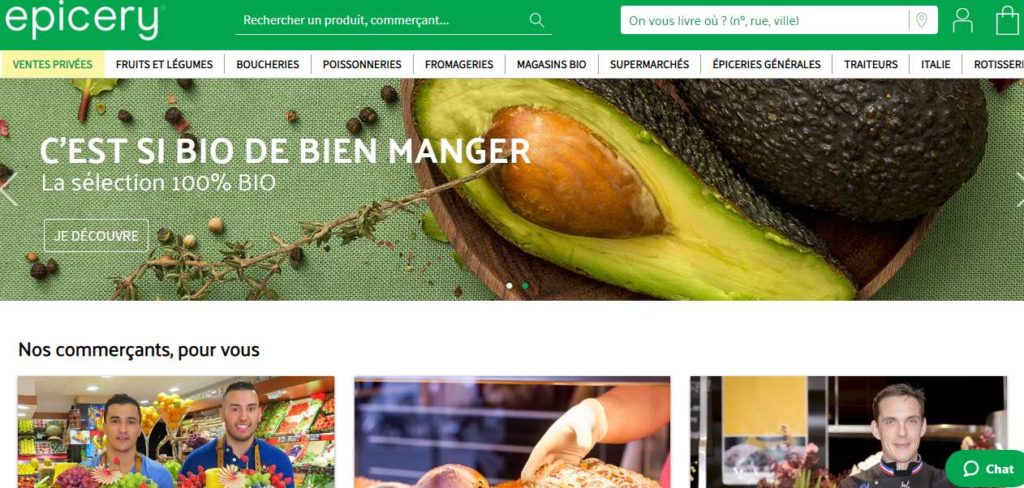Image resolution: width=1024 pixels, height=488 pixels.
Task: Click the search magnifier icon
Action: [x=537, y=20]
